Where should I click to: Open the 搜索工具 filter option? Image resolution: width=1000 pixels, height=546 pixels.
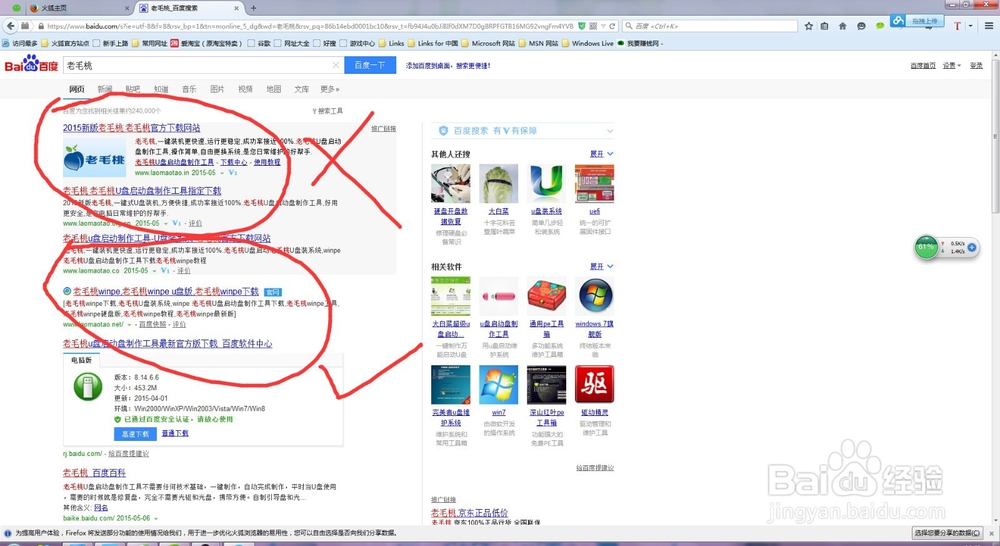click(x=328, y=111)
